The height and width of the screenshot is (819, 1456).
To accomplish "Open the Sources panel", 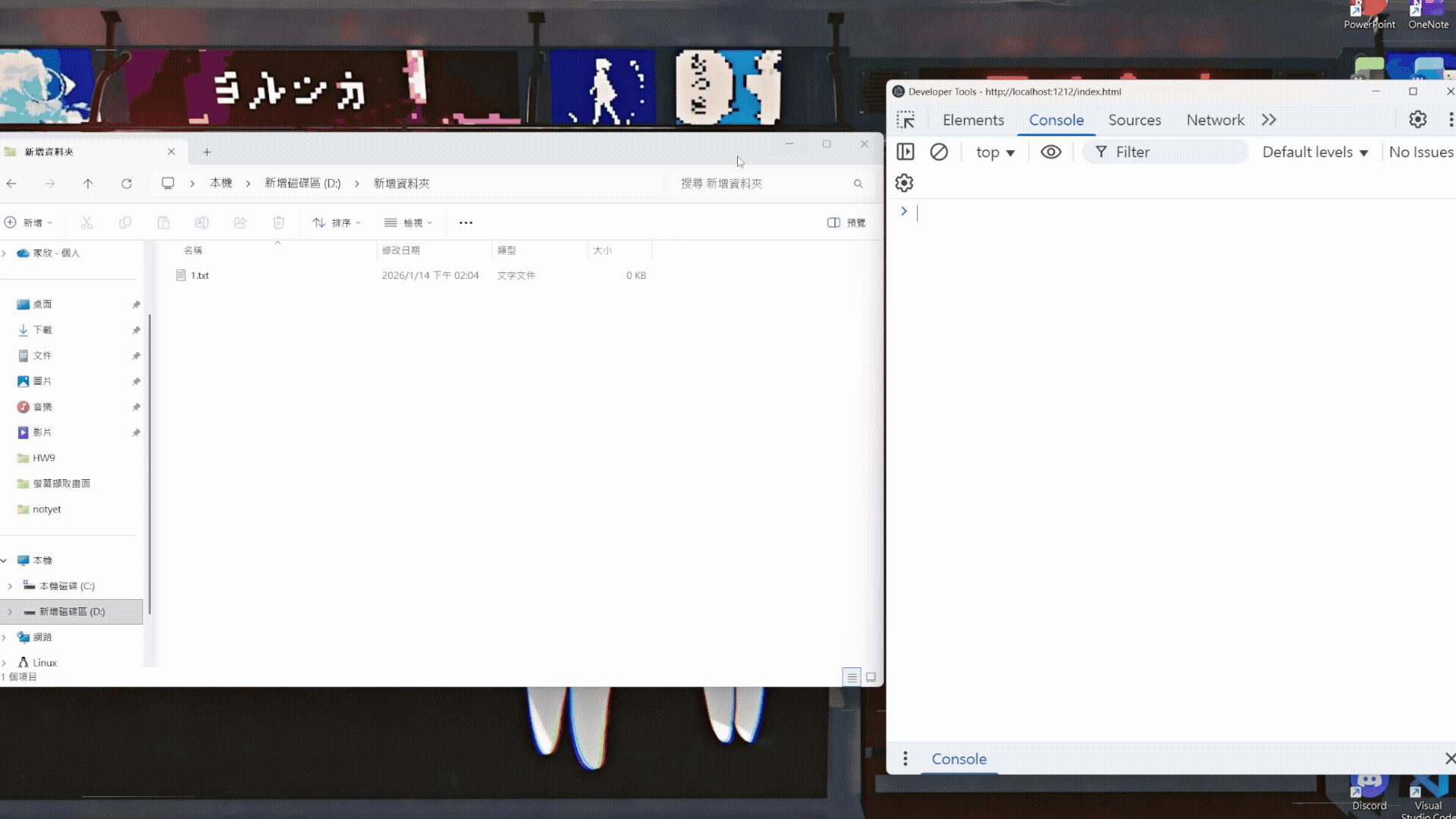I will pos(1134,119).
